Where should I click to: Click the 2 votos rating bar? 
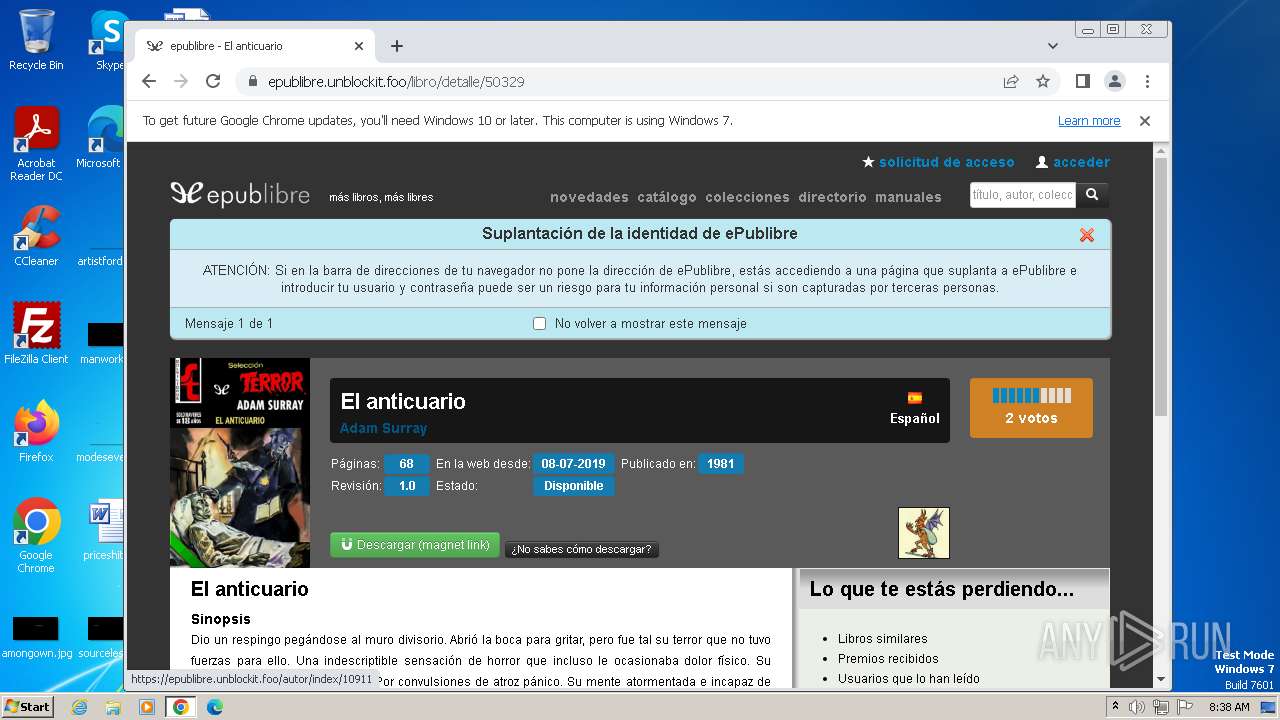1031,407
